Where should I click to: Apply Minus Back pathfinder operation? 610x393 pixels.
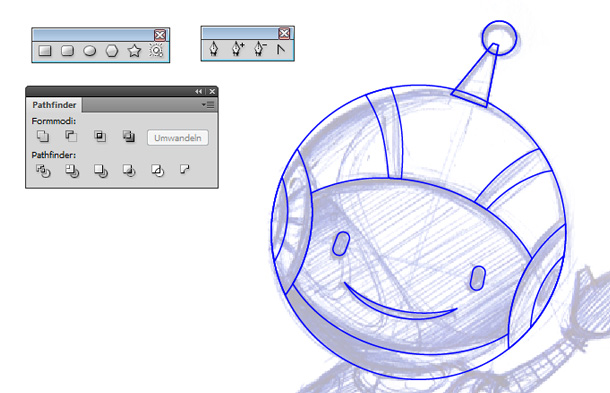[x=185, y=169]
